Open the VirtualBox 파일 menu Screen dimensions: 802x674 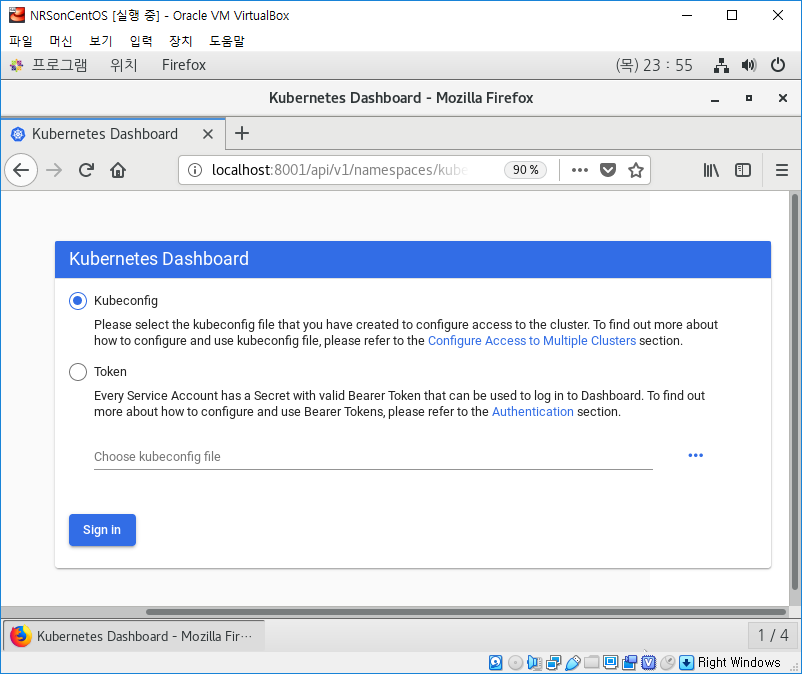click(x=21, y=41)
